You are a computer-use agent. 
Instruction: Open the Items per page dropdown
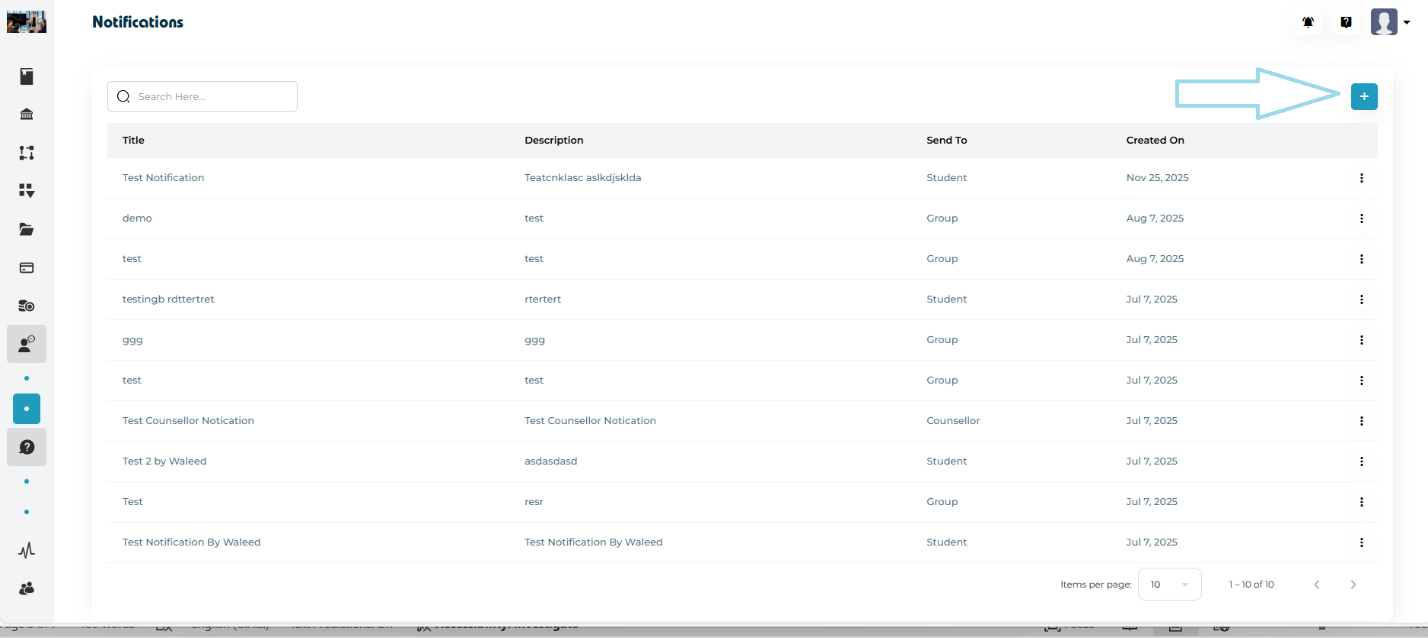click(1169, 584)
